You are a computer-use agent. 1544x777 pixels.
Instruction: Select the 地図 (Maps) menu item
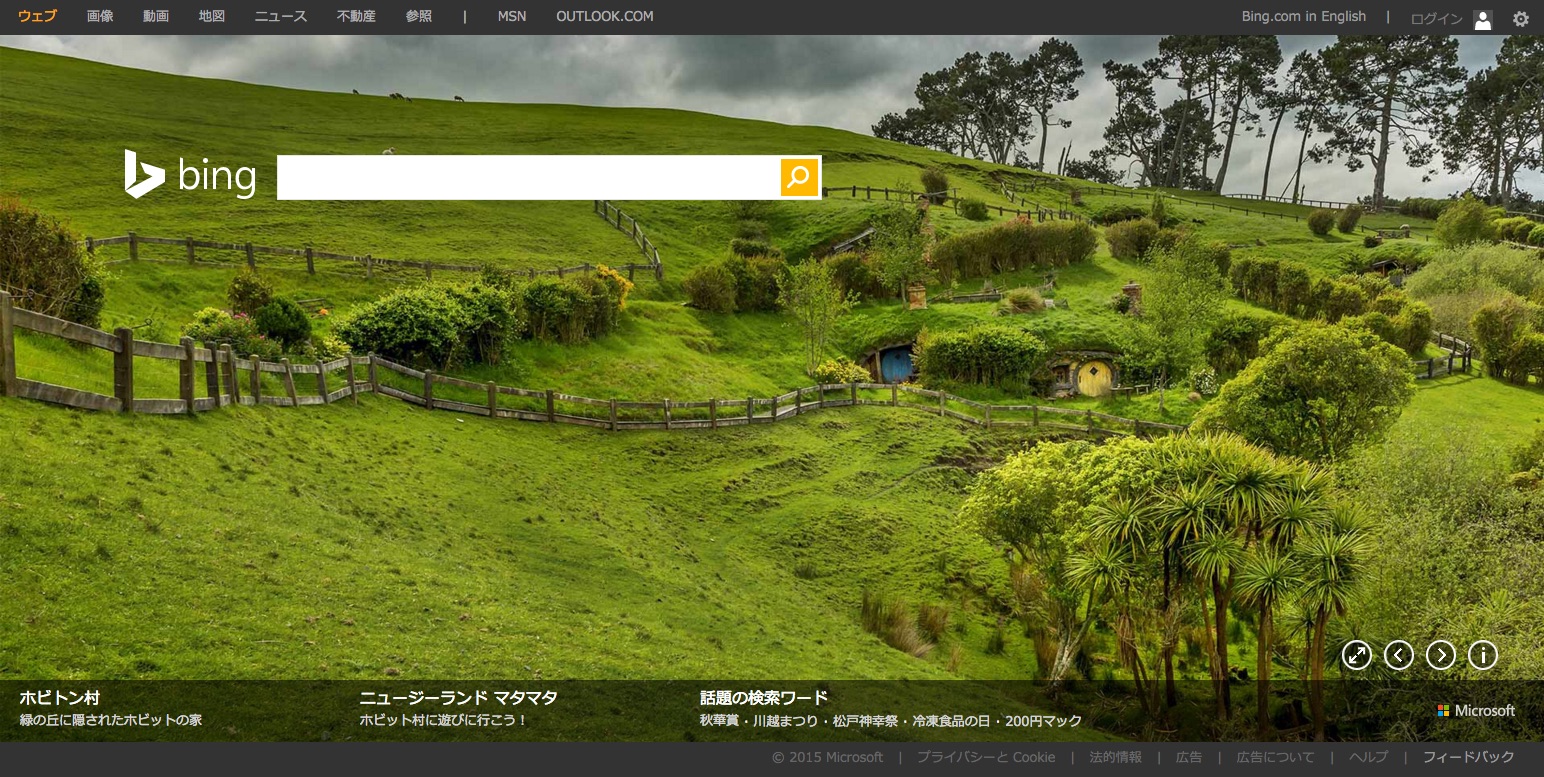point(212,17)
